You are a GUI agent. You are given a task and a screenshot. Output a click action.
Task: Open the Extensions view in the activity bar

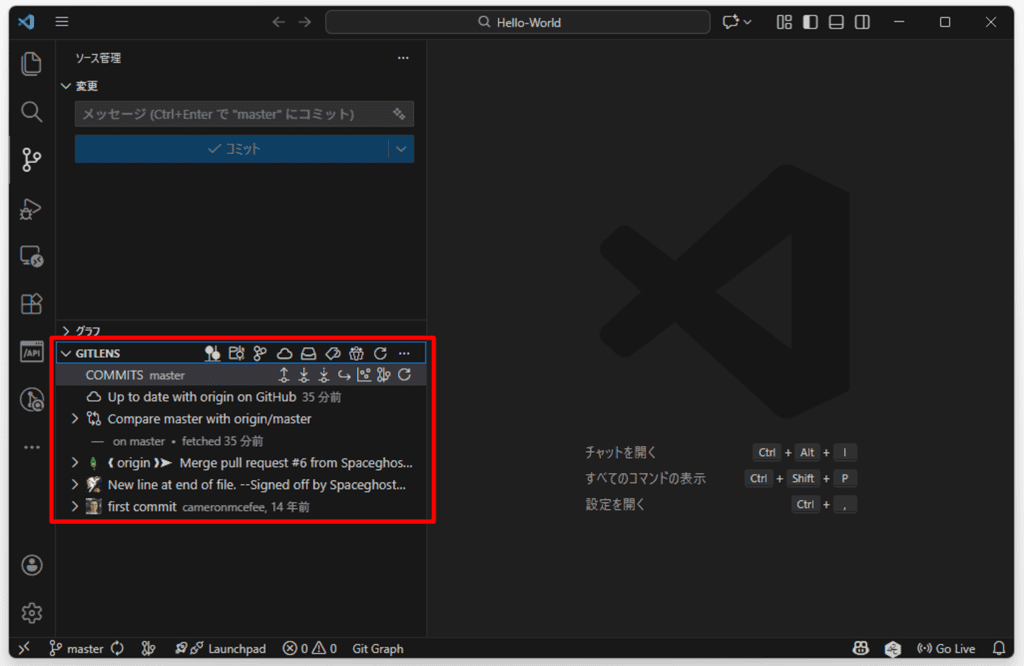click(31, 304)
